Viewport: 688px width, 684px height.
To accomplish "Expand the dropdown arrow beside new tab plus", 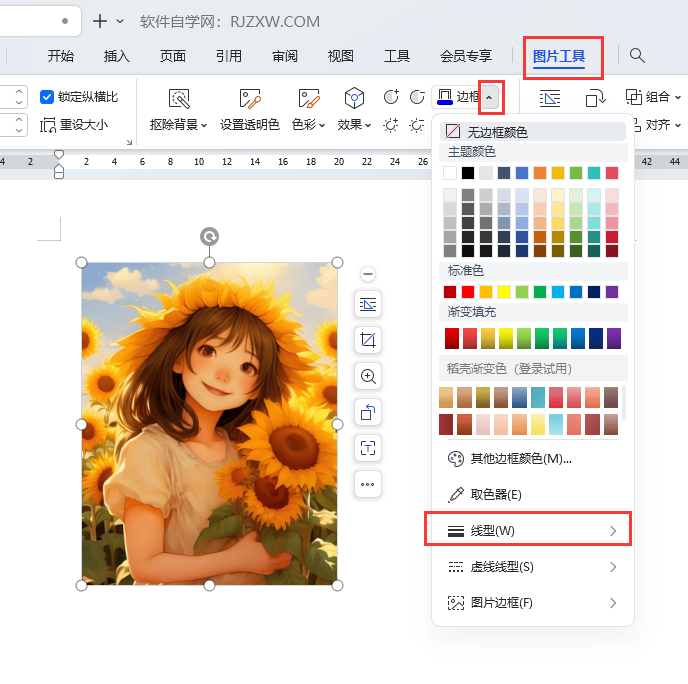I will 120,21.
